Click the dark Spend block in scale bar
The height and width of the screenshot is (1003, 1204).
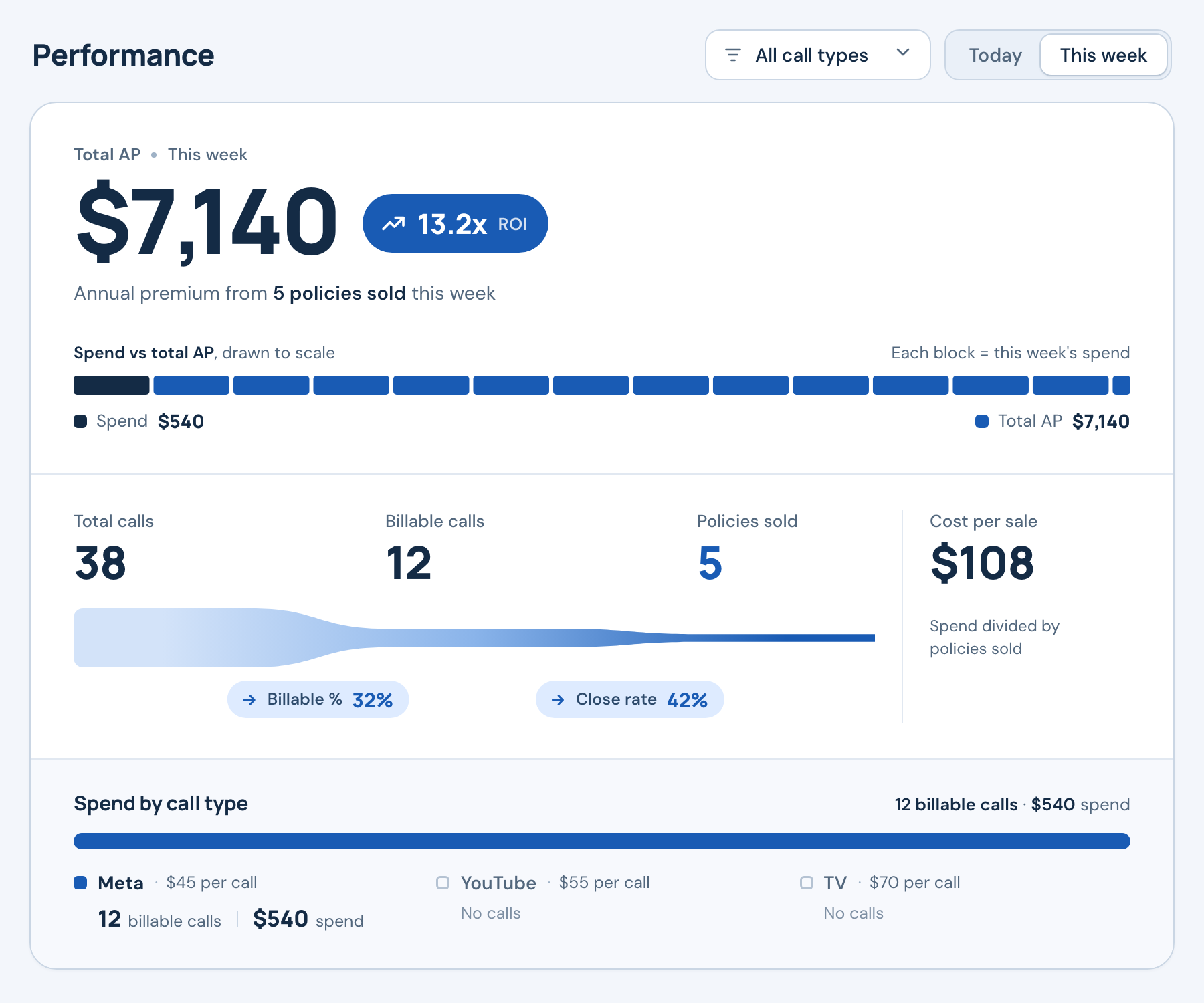point(111,385)
